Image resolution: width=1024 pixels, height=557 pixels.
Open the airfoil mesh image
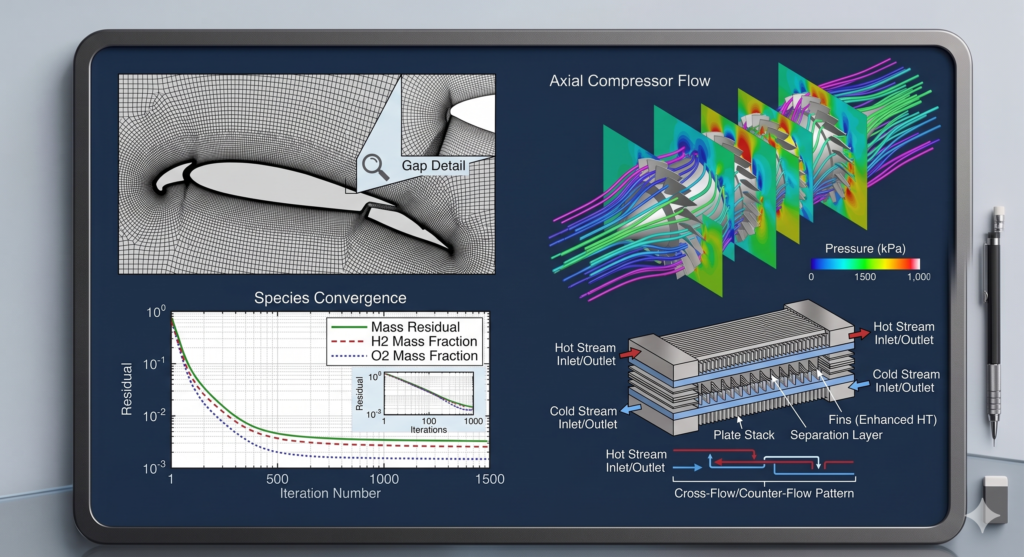click(x=306, y=174)
